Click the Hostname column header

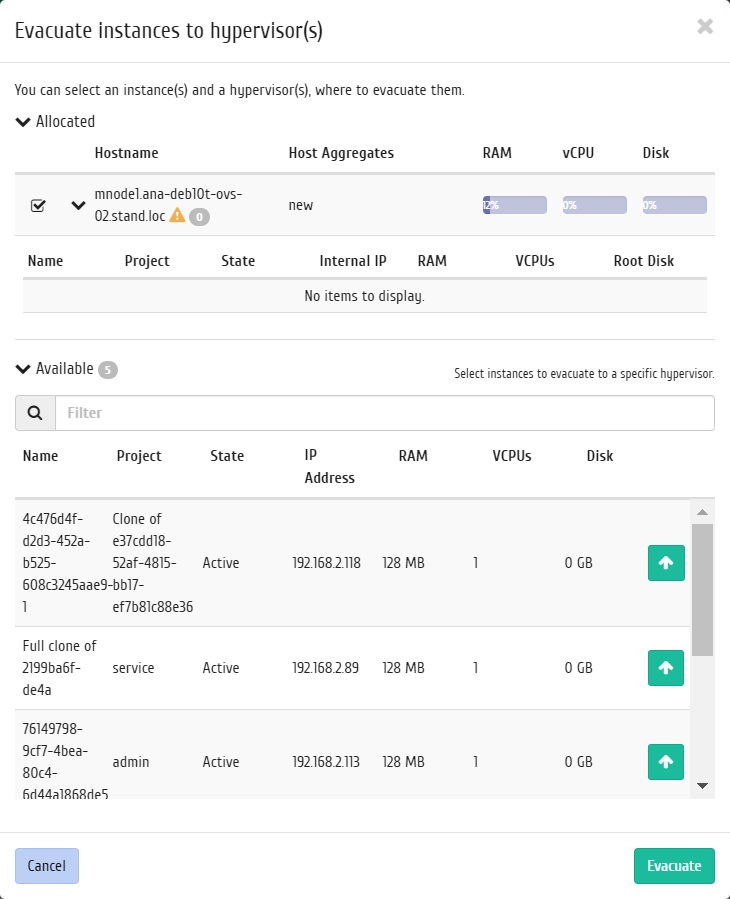click(126, 153)
